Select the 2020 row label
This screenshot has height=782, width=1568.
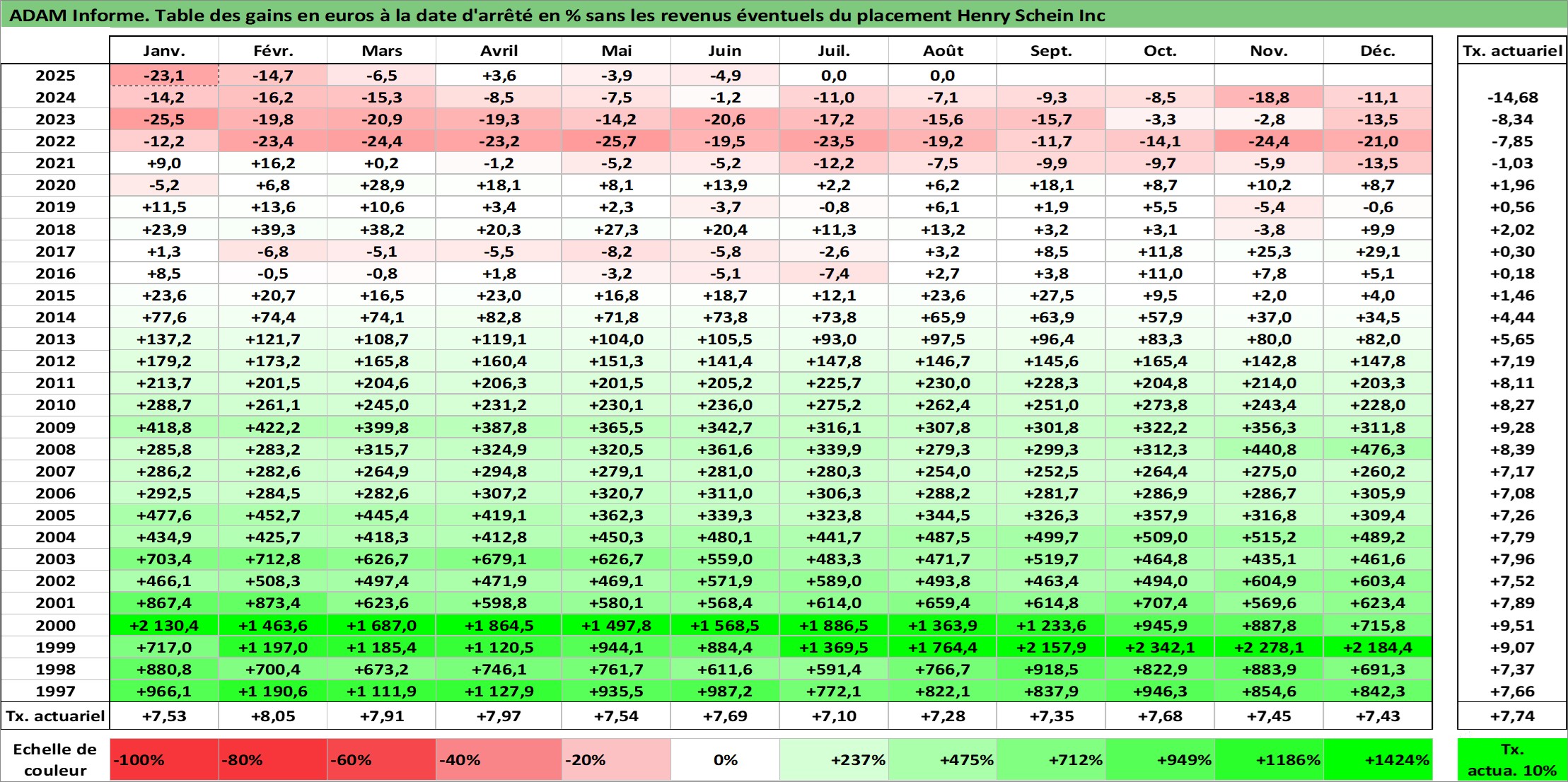(55, 185)
